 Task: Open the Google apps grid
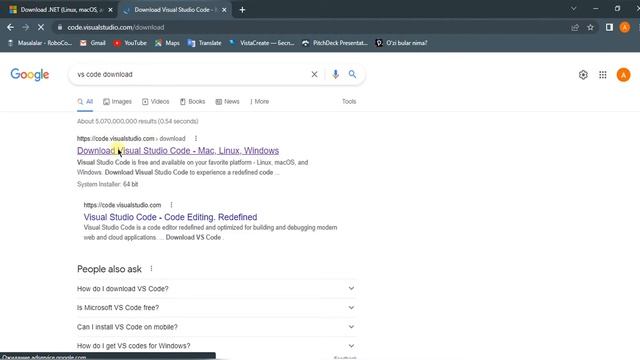pyautogui.click(x=602, y=75)
